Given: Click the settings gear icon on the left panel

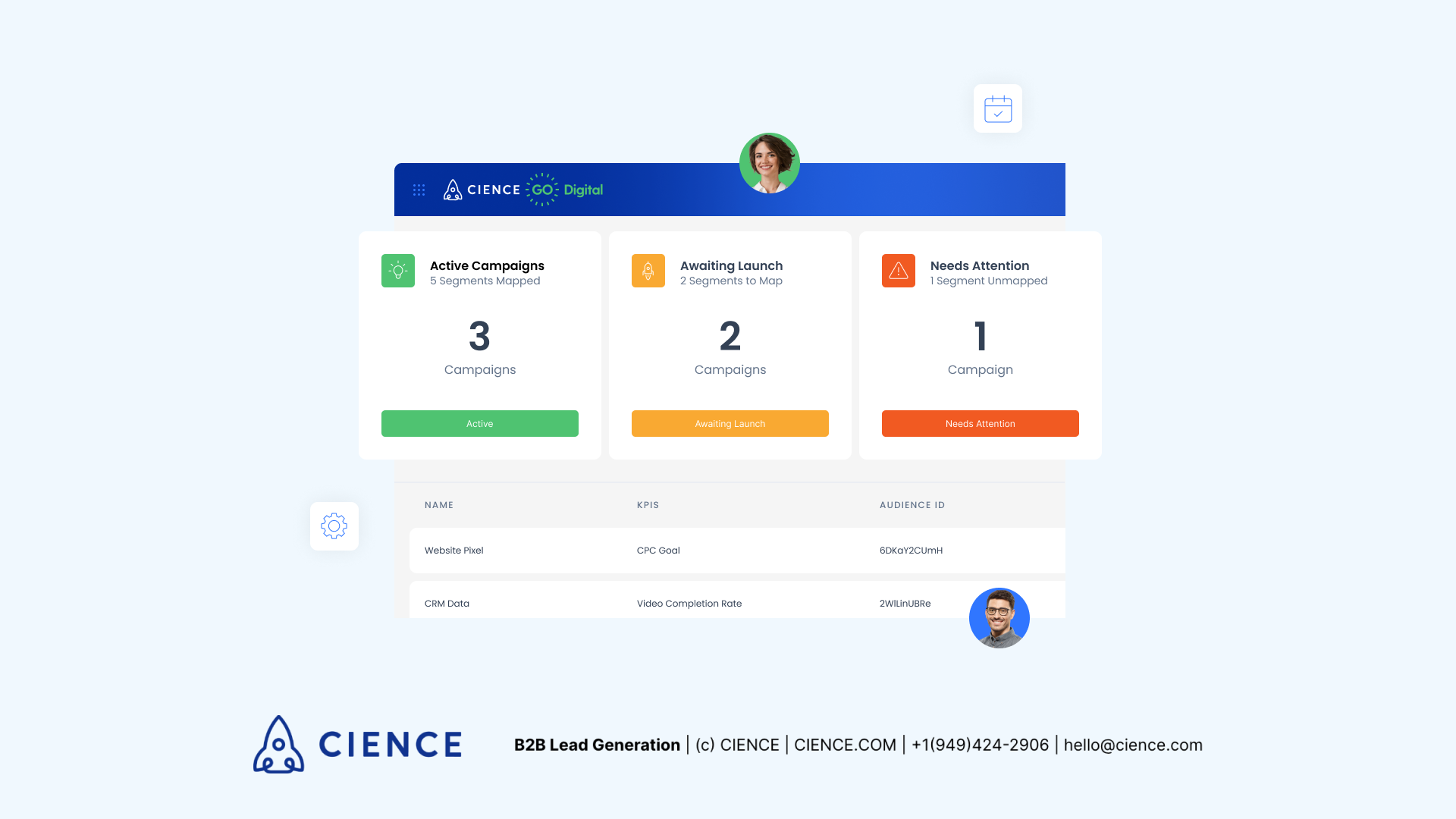Looking at the screenshot, I should click(334, 524).
